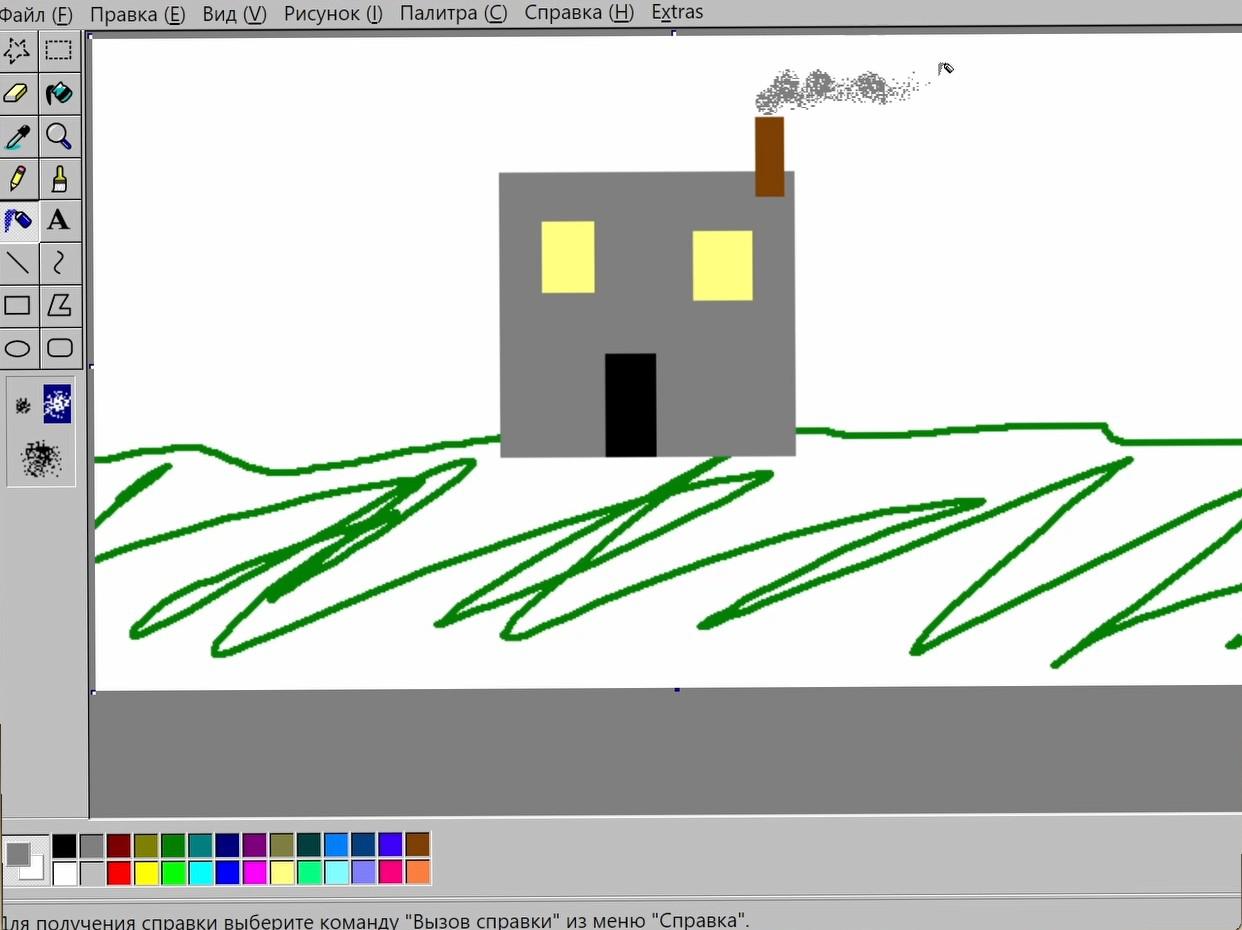
Task: Choose the largest airbrush spray size
Action: point(41,458)
